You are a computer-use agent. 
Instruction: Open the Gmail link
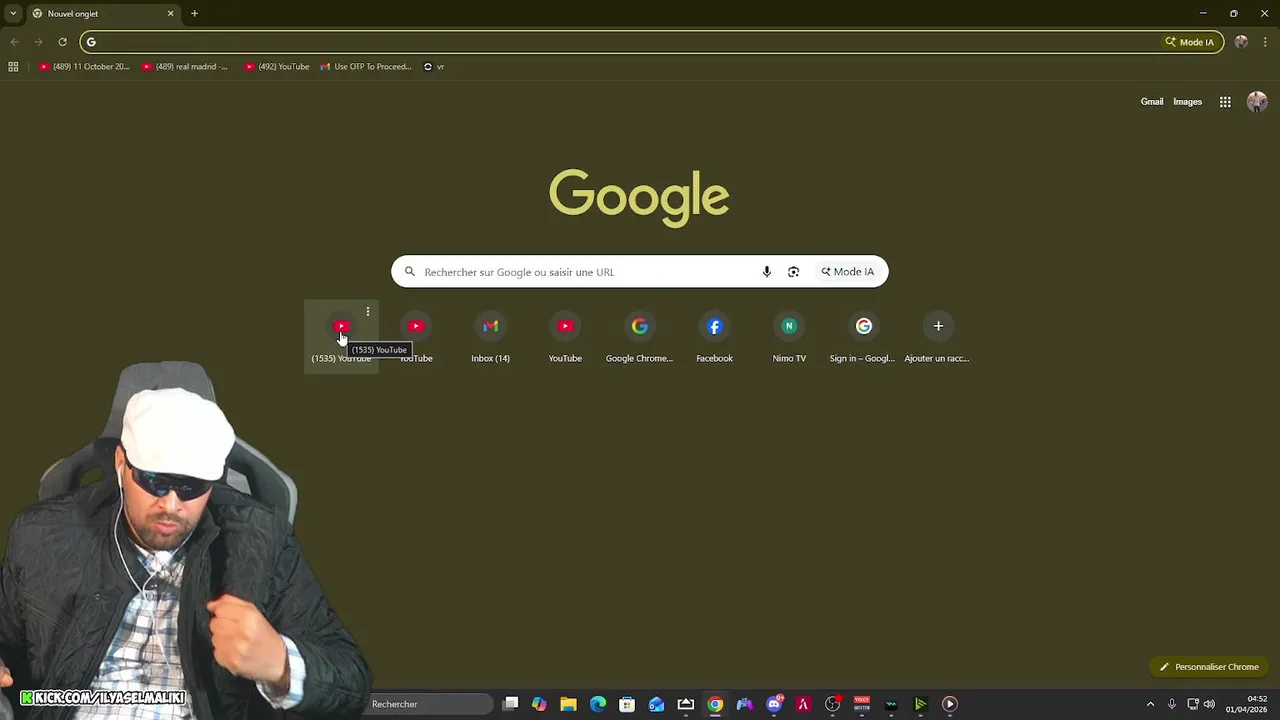[1152, 102]
